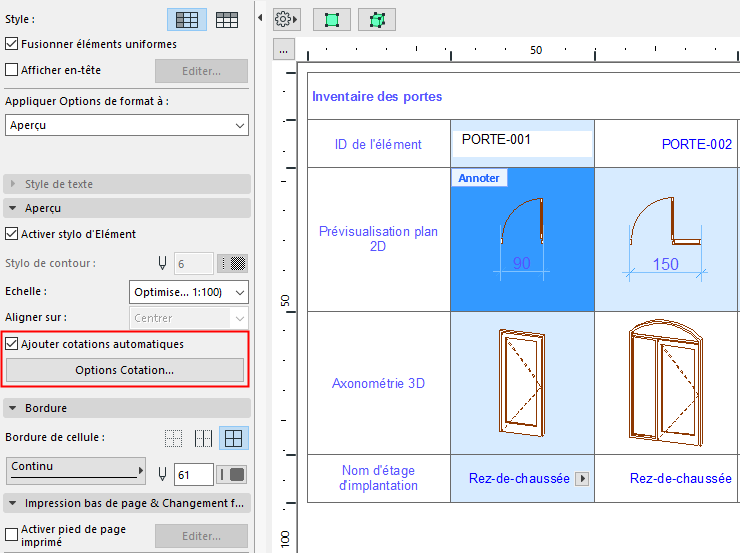
Task: Click the green fit-to-frame icon
Action: coord(332,20)
